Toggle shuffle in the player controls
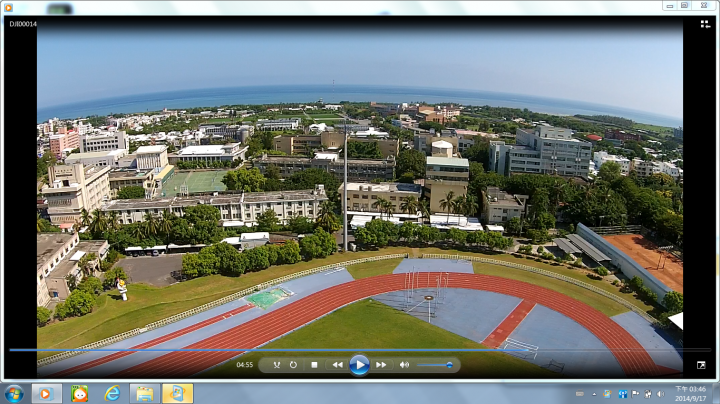 (276, 365)
